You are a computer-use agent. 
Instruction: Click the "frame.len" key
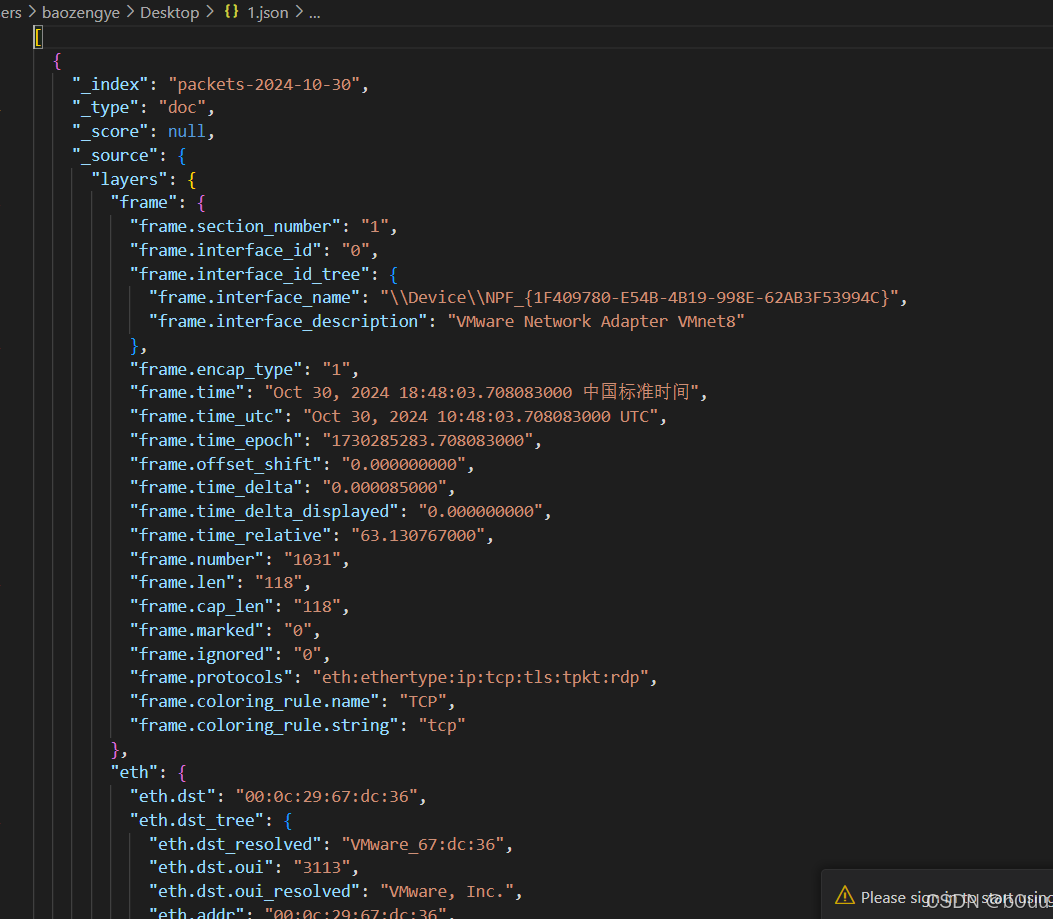(x=183, y=582)
